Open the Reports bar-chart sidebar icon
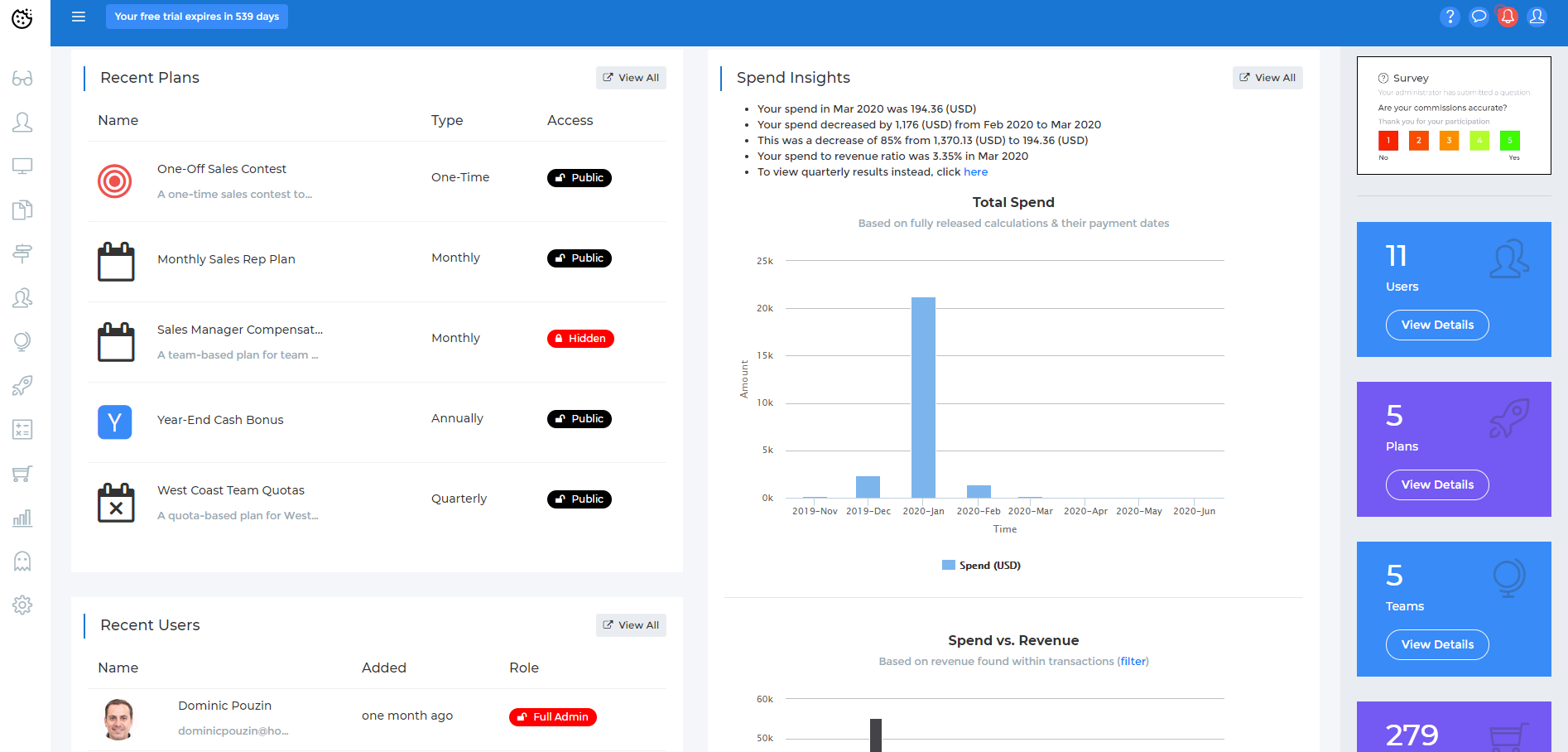This screenshot has height=752, width=1568. [22, 517]
